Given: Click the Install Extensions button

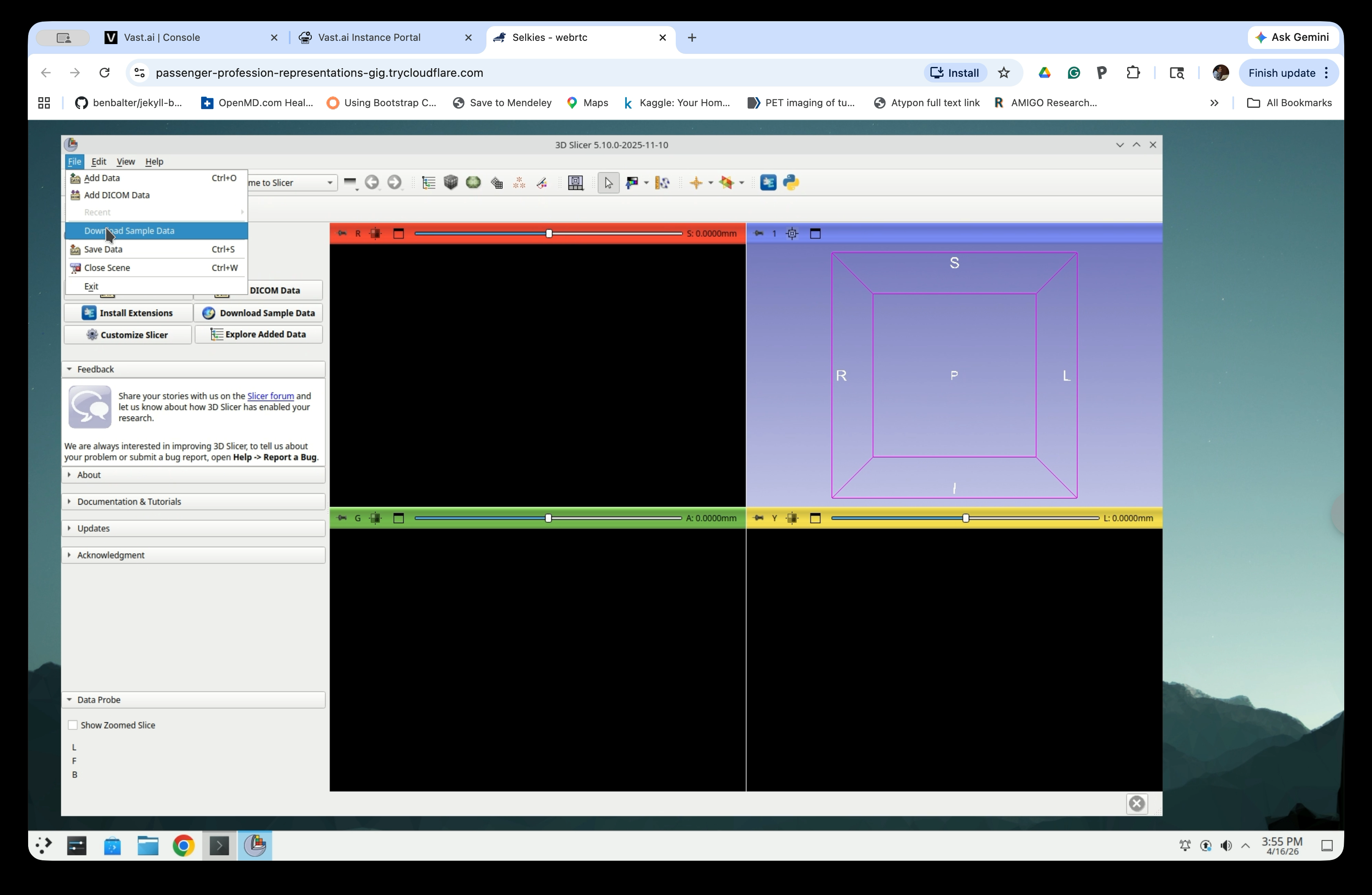Looking at the screenshot, I should pyautogui.click(x=127, y=313).
